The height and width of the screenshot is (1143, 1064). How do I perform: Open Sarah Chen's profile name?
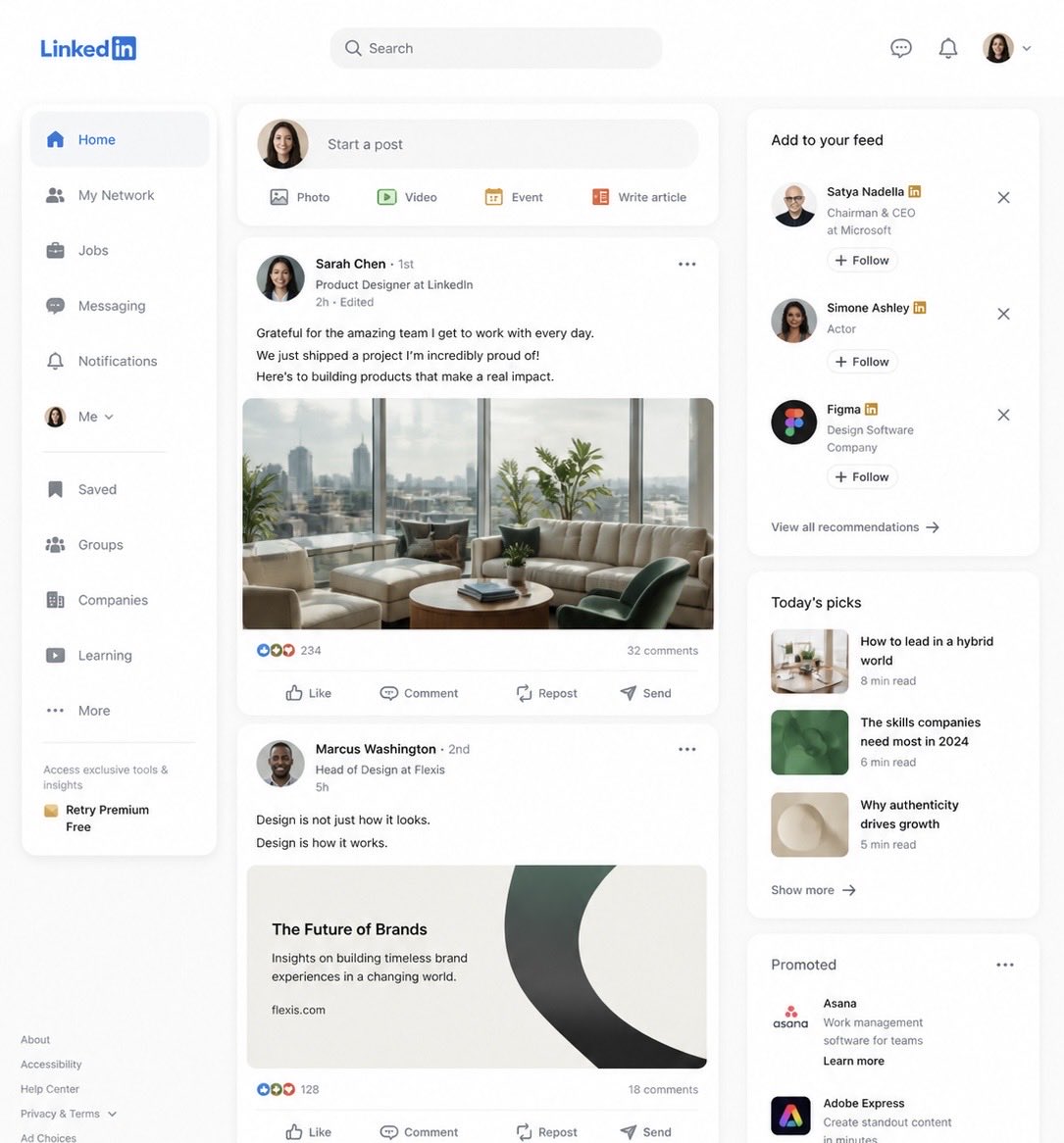coord(350,264)
